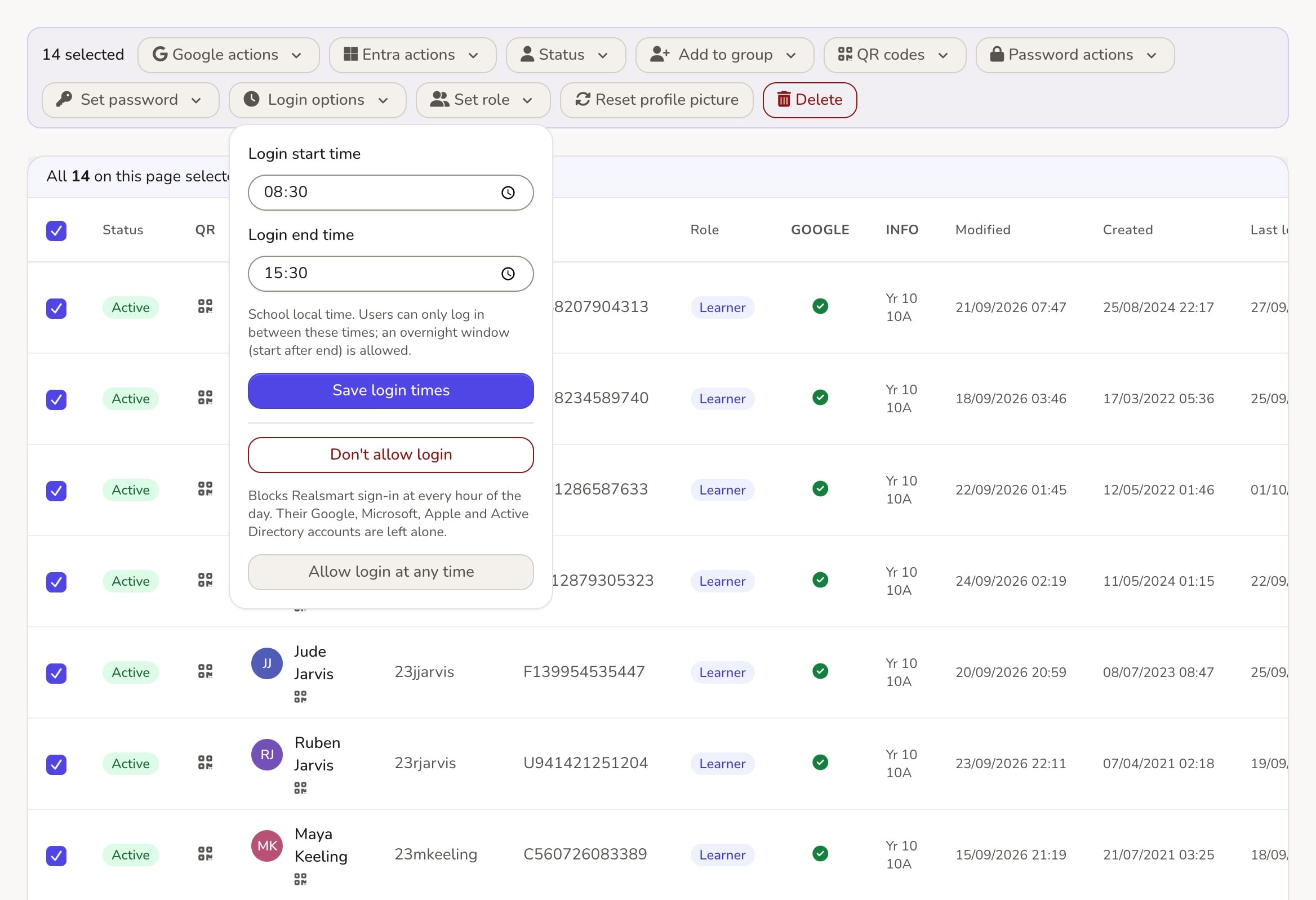Image resolution: width=1316 pixels, height=900 pixels.
Task: Open the Google actions dropdown
Action: 228,55
